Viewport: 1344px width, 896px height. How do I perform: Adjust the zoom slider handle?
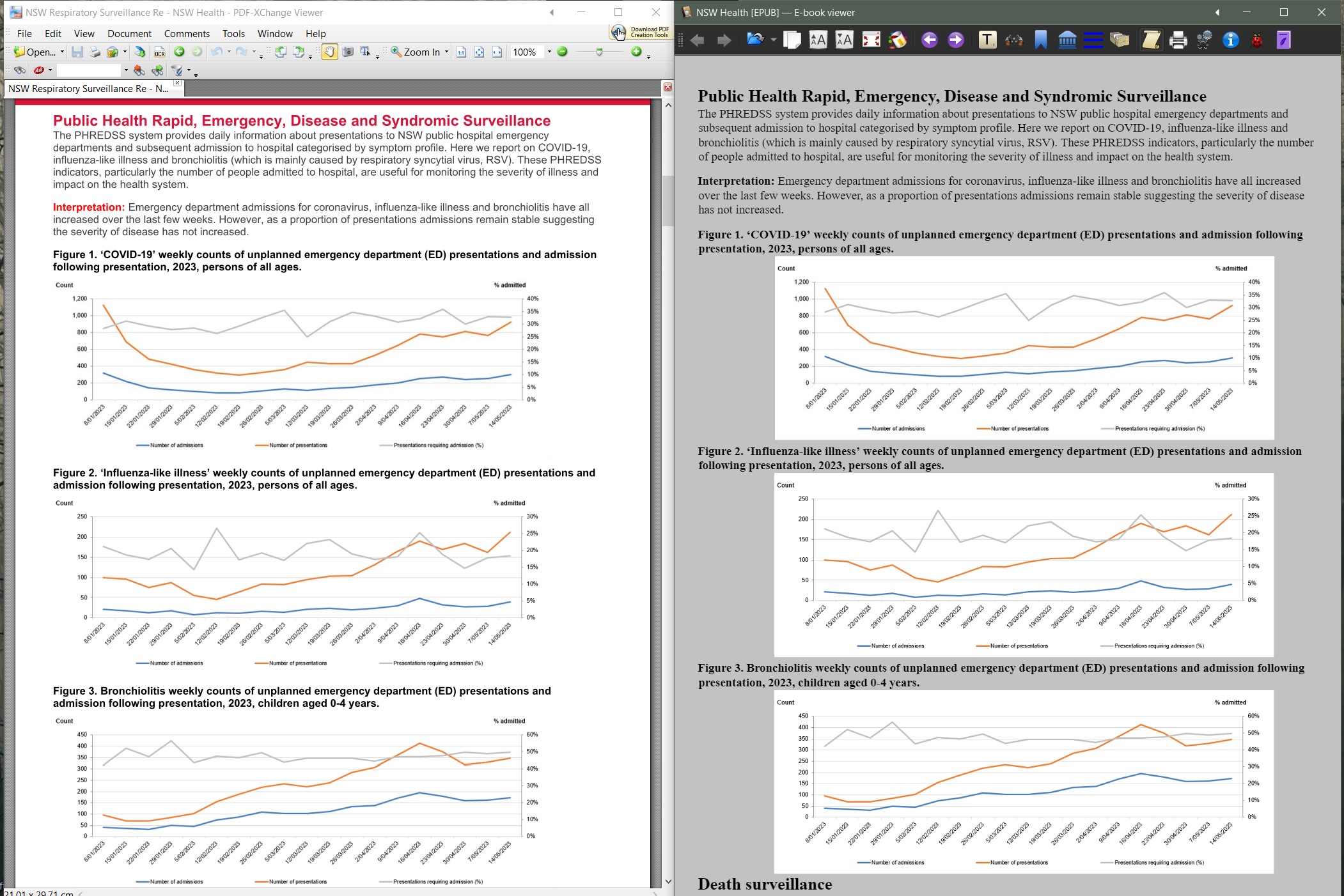[599, 52]
